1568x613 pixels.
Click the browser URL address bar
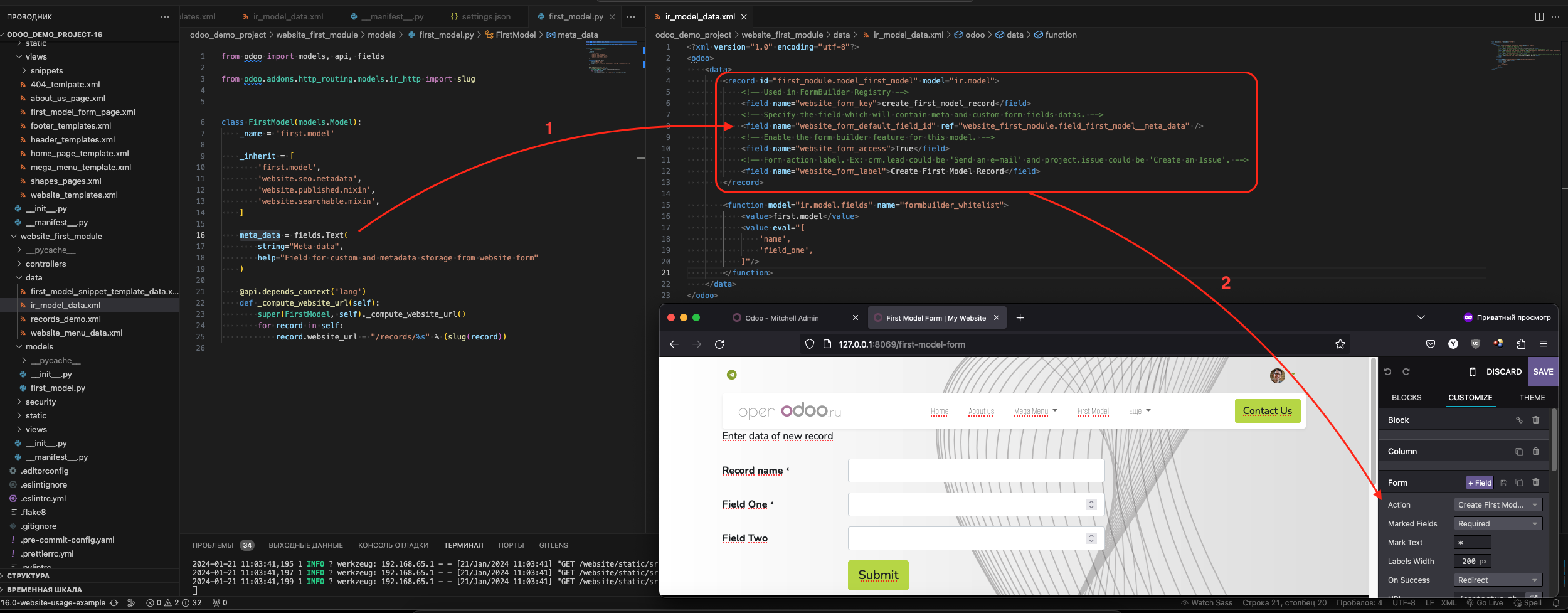(x=1074, y=344)
